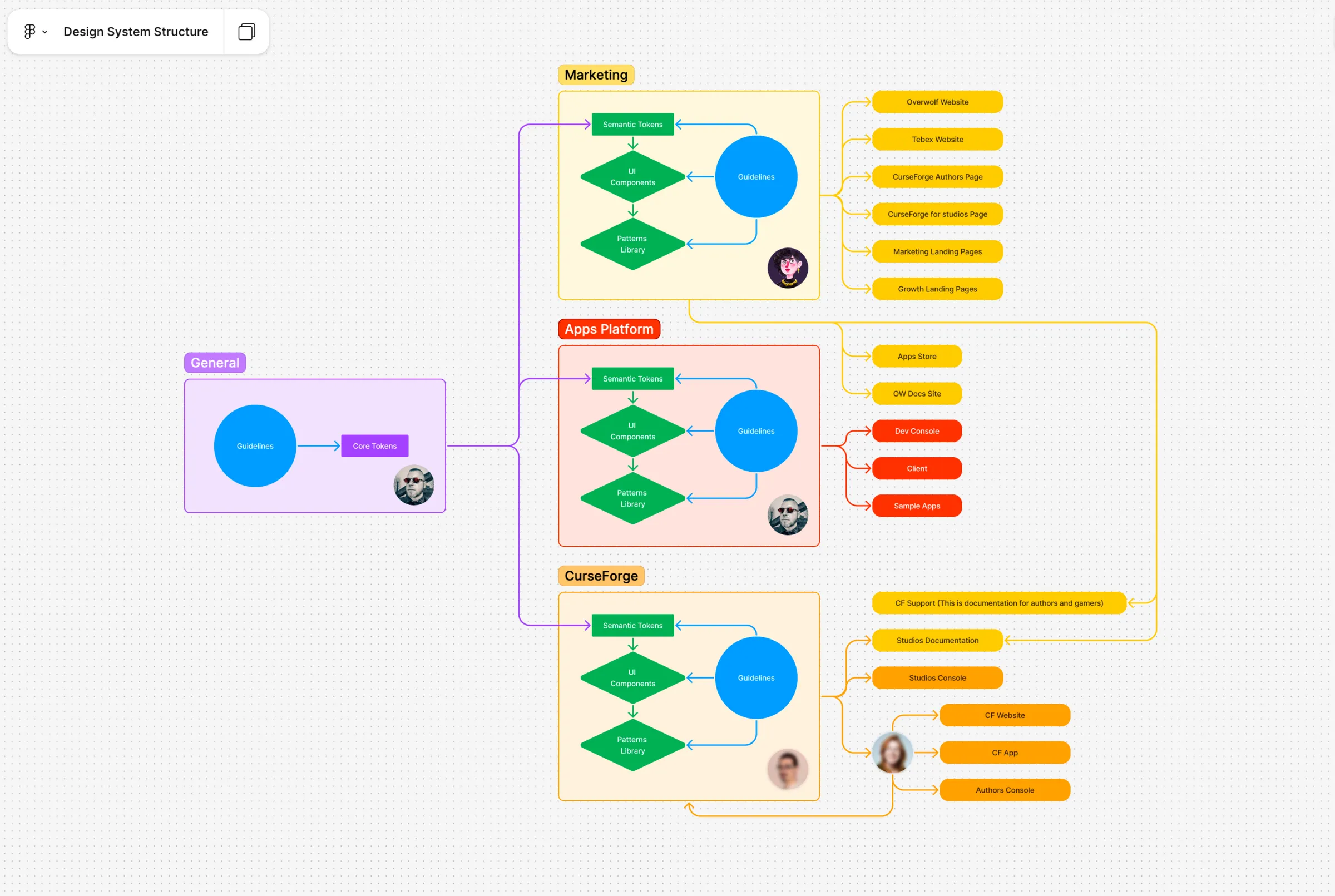
Task: Select the Apps Store node
Action: 917,357
